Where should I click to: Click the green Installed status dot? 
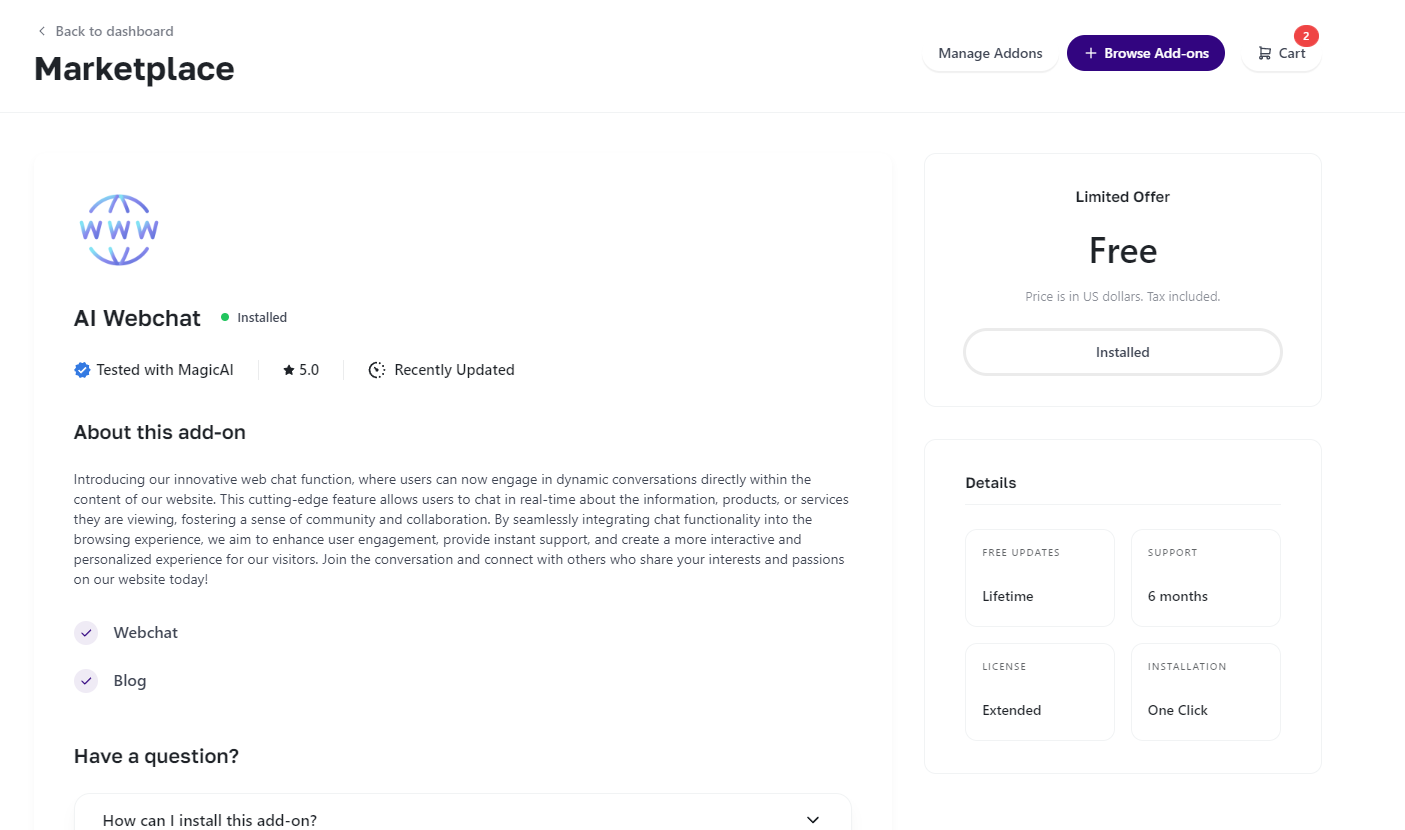pyautogui.click(x=225, y=317)
